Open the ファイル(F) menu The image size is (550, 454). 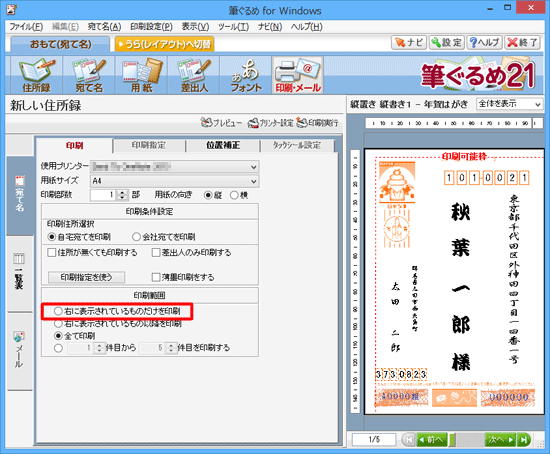coord(26,27)
